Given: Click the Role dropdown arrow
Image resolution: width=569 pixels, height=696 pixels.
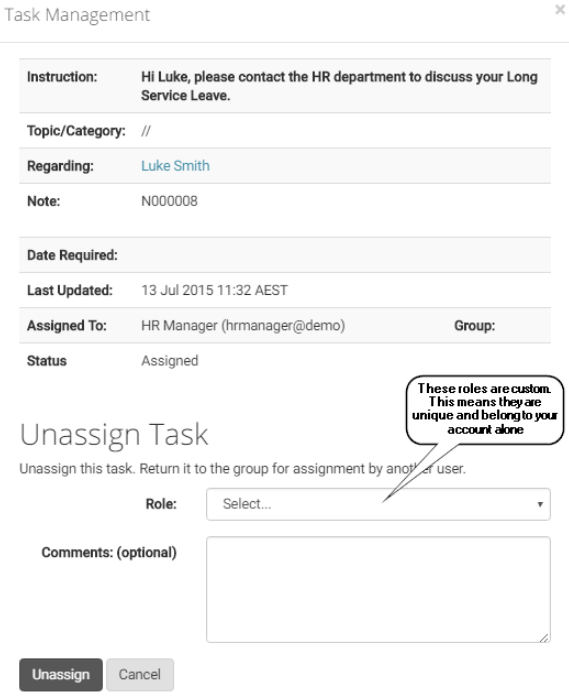Looking at the screenshot, I should pyautogui.click(x=540, y=504).
